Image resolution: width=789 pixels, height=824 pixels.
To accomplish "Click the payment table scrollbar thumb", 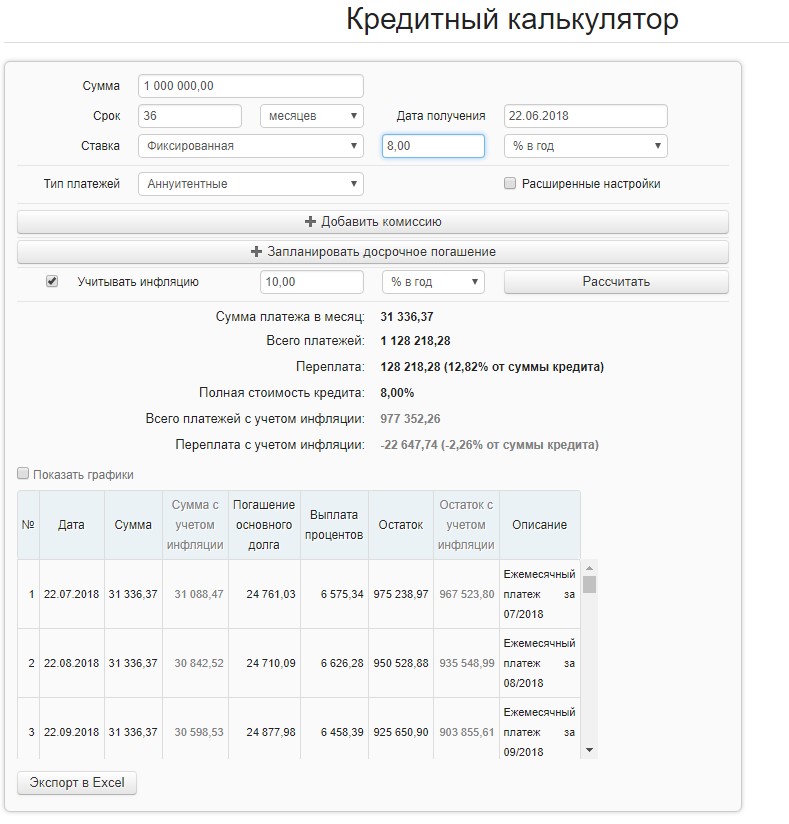I will click(x=589, y=584).
